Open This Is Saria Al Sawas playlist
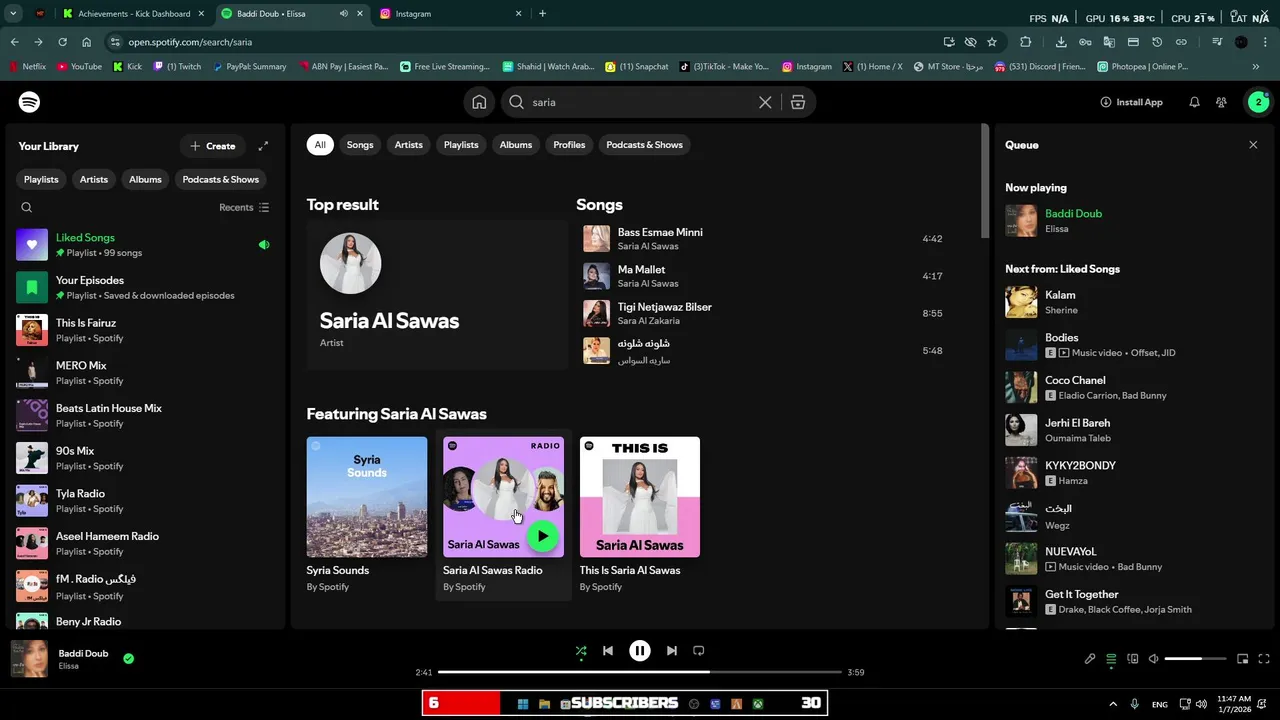This screenshot has height=720, width=1280. tap(640, 515)
